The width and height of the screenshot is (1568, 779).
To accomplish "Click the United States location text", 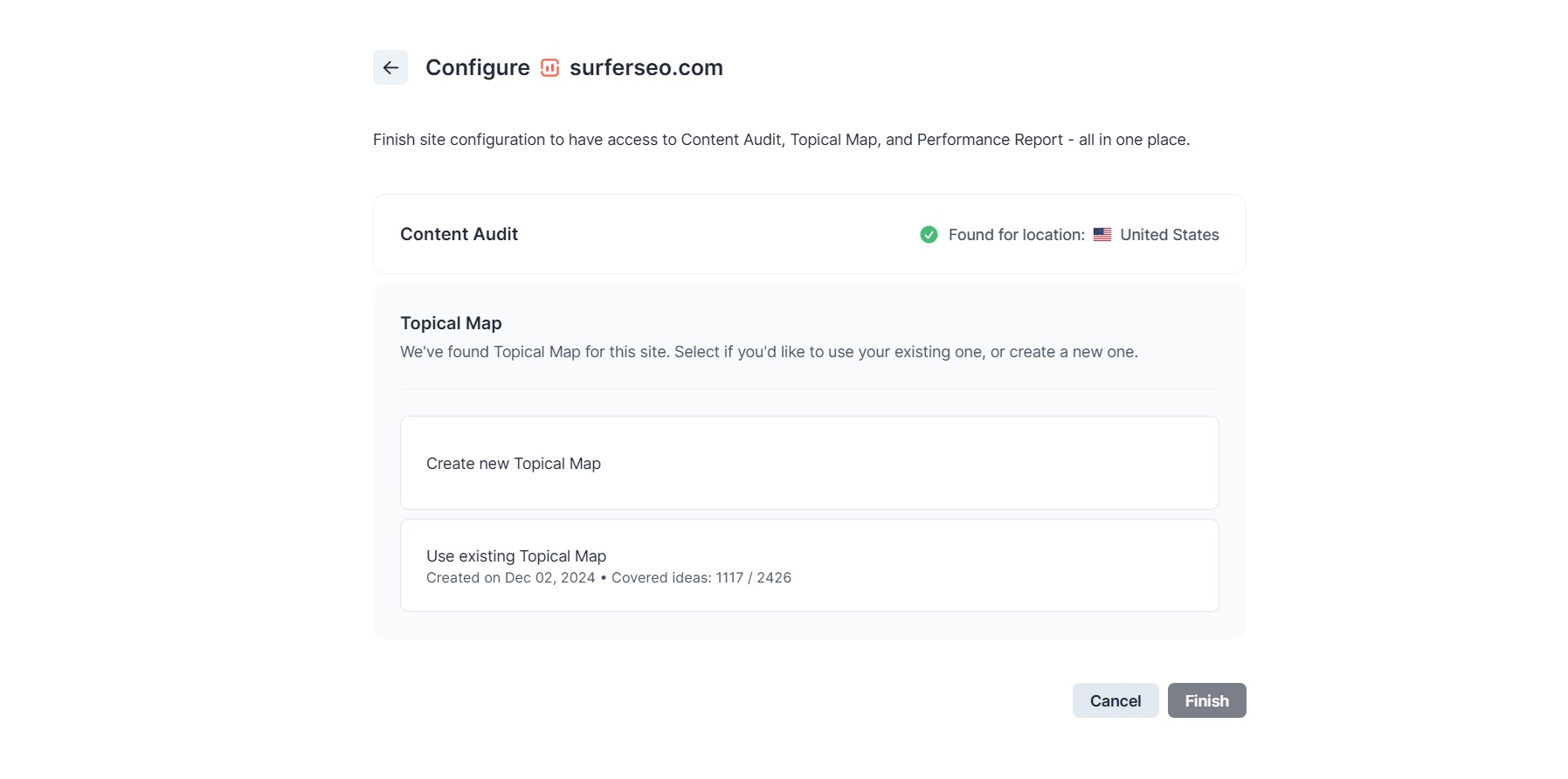I will pyautogui.click(x=1169, y=234).
